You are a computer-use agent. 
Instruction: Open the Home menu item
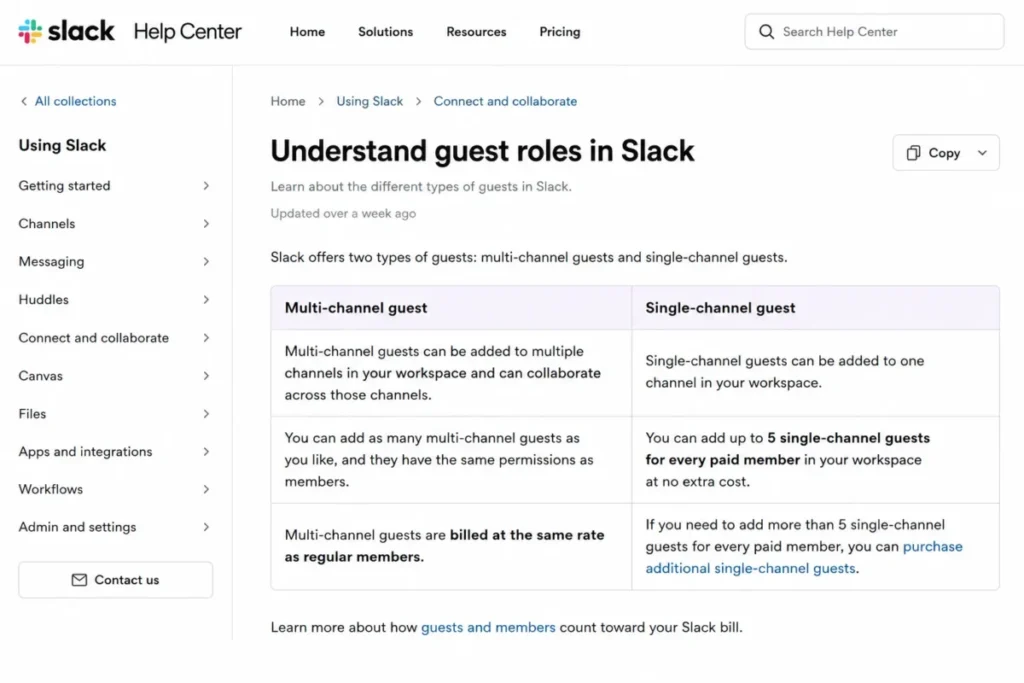pos(307,32)
